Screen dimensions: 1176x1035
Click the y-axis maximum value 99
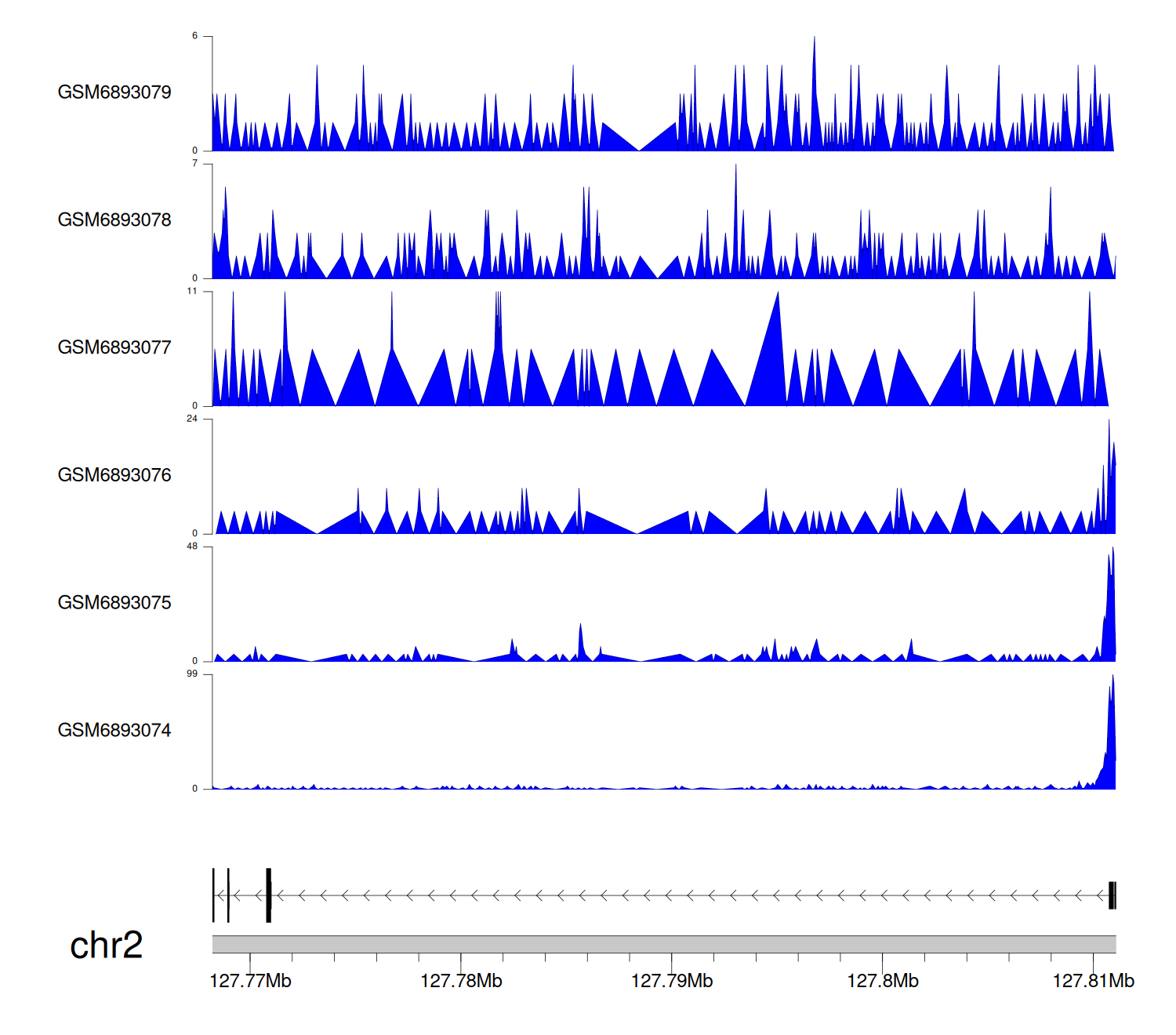click(x=192, y=674)
